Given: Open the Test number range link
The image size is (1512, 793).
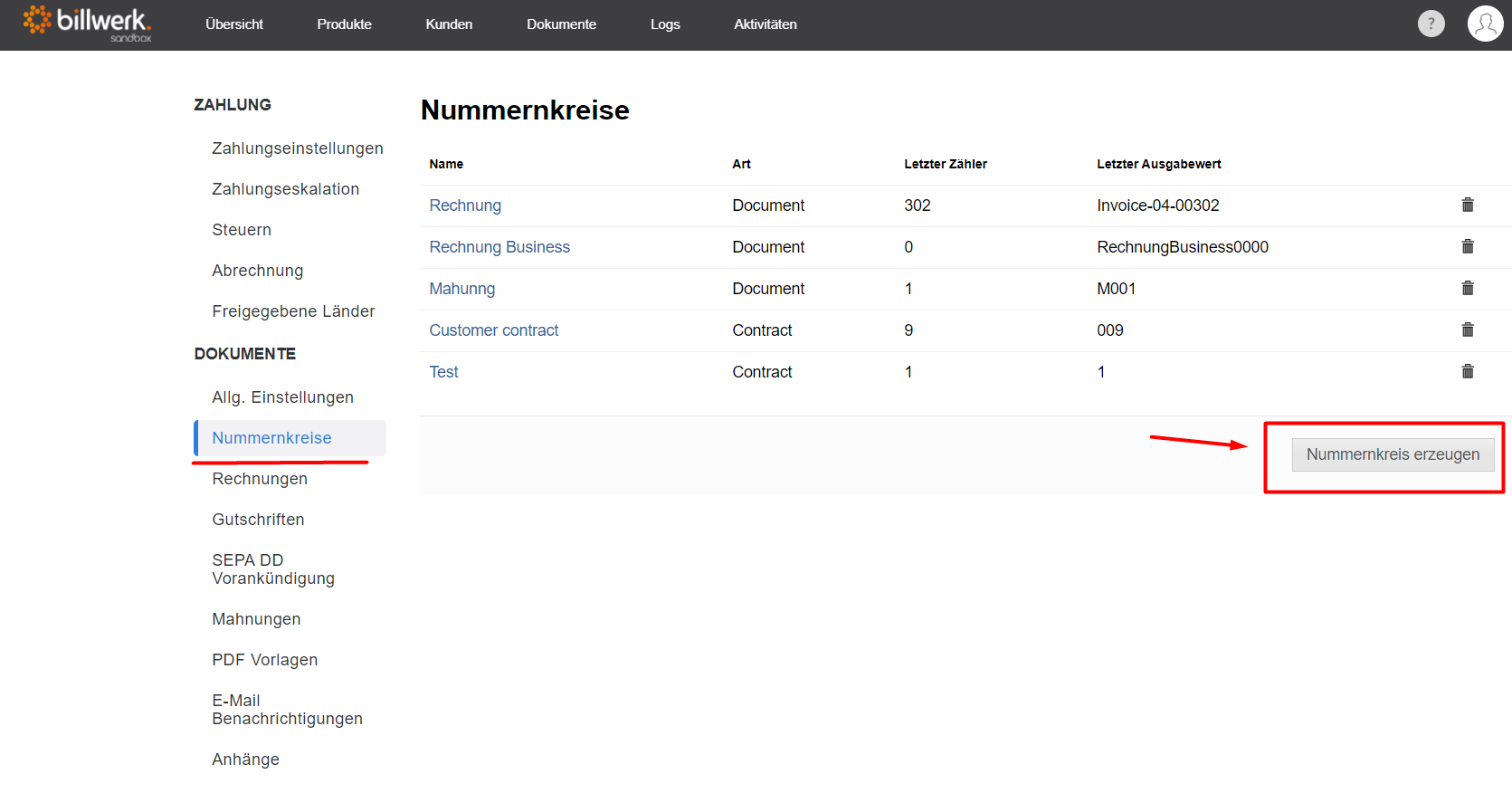Looking at the screenshot, I should click(443, 372).
